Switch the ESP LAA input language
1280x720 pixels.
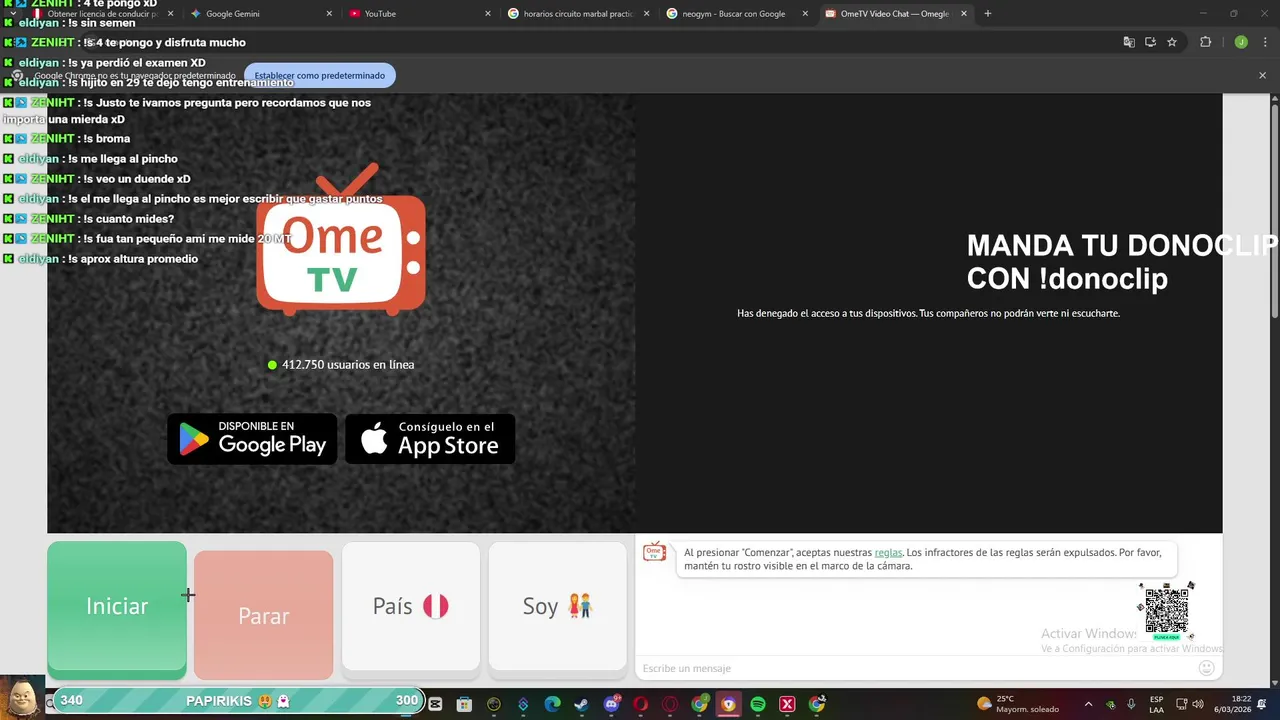tap(1156, 704)
